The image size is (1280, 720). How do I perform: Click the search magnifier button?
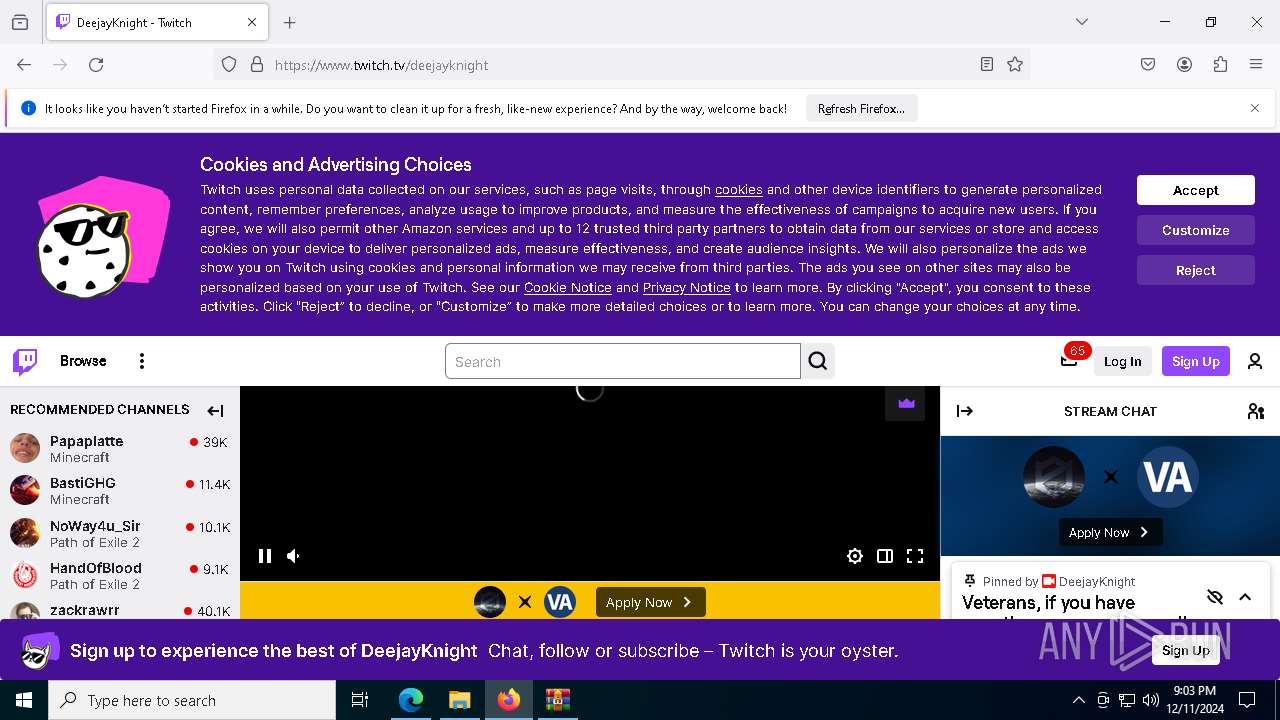[x=818, y=361]
